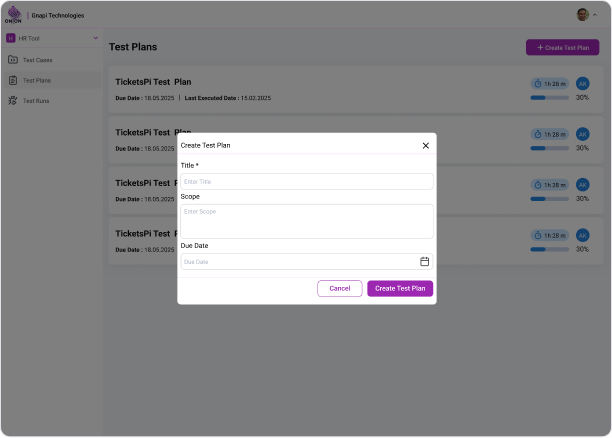
Task: Click the first TicketsPi Test Plan title
Action: click(x=153, y=82)
